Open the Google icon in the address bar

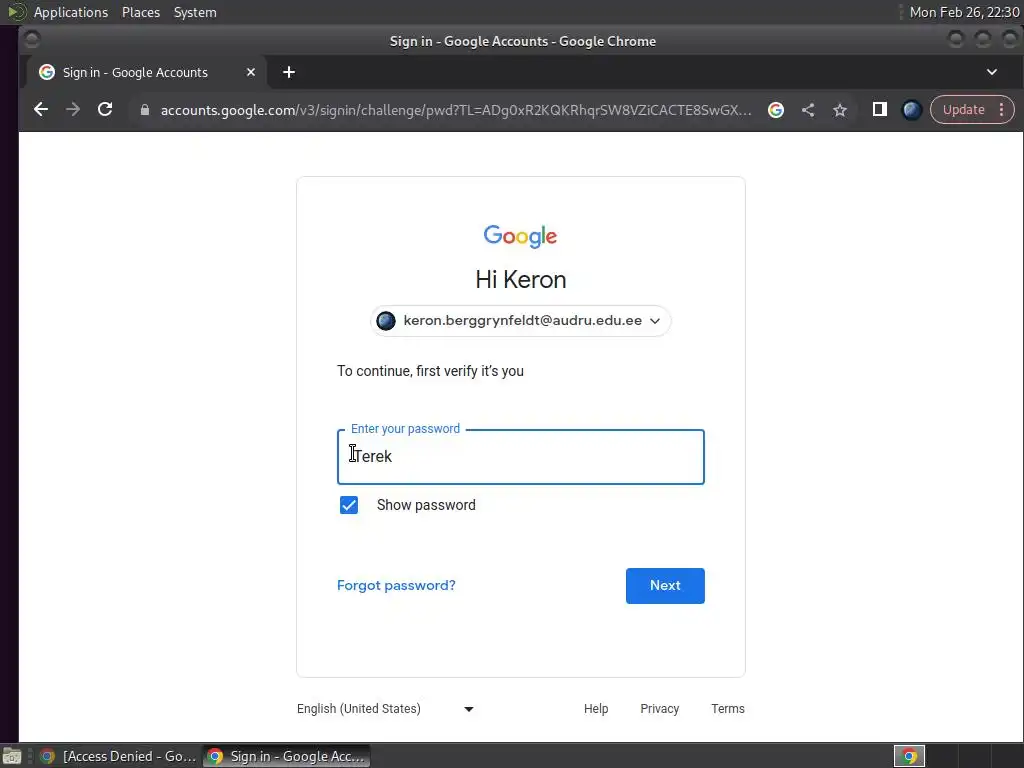tap(776, 110)
